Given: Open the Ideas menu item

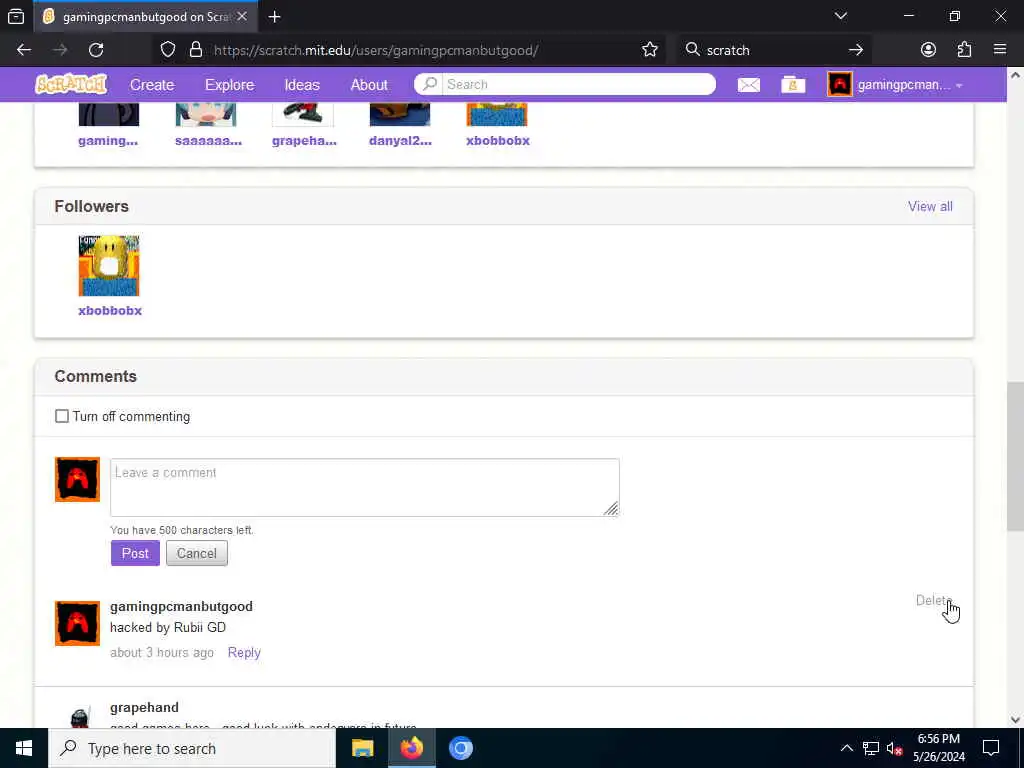Looking at the screenshot, I should (302, 84).
